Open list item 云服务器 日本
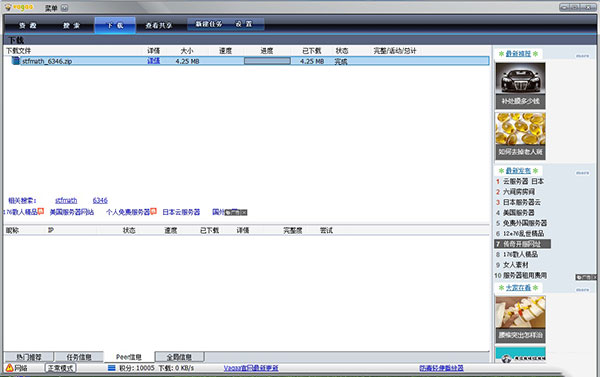 click(523, 181)
